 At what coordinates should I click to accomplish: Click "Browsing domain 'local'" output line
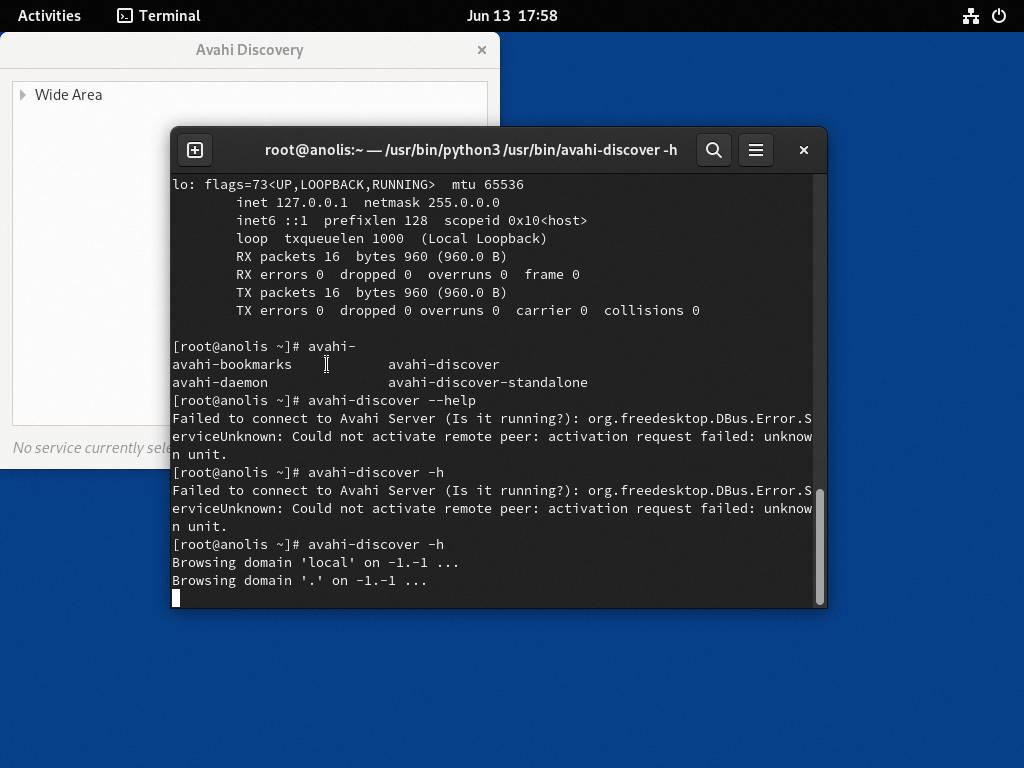(315, 562)
